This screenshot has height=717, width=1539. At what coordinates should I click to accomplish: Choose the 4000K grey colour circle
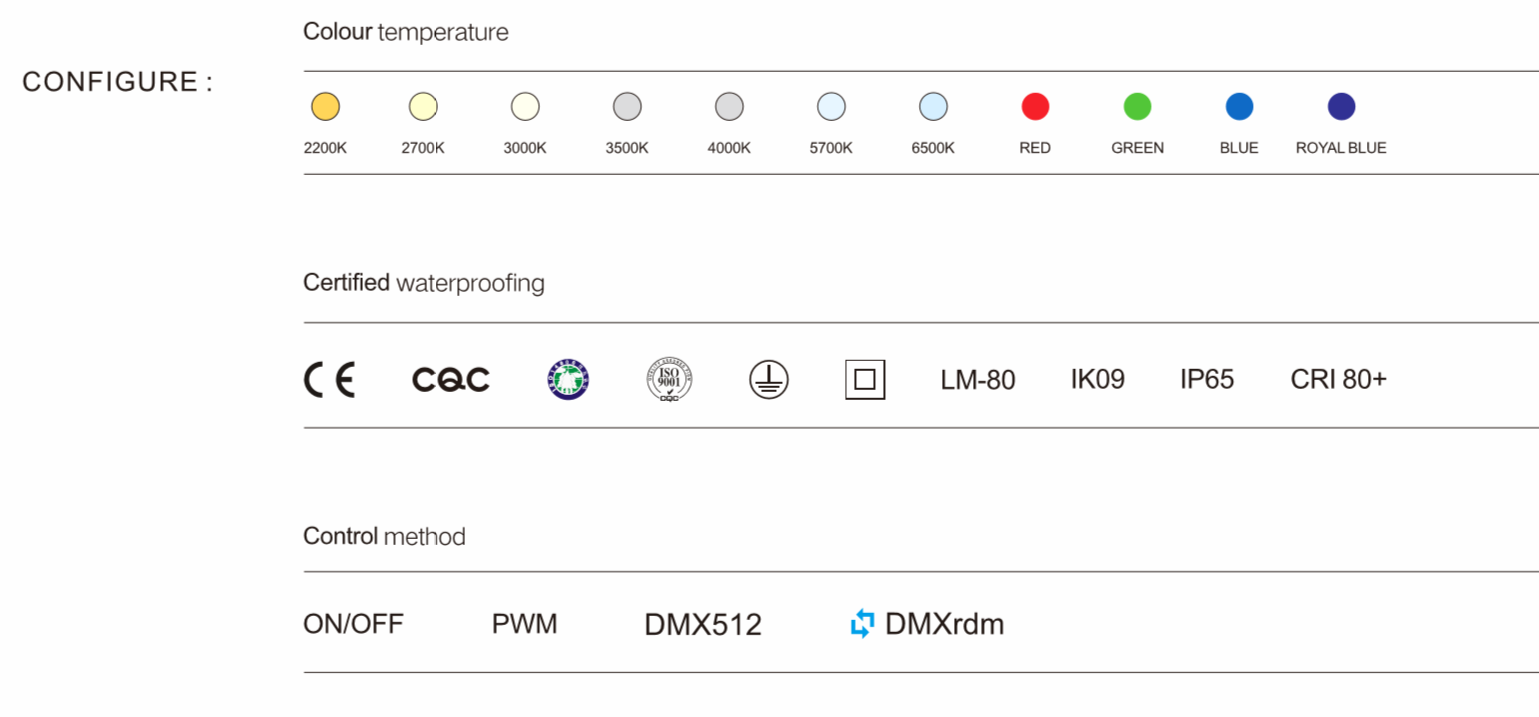click(x=729, y=106)
